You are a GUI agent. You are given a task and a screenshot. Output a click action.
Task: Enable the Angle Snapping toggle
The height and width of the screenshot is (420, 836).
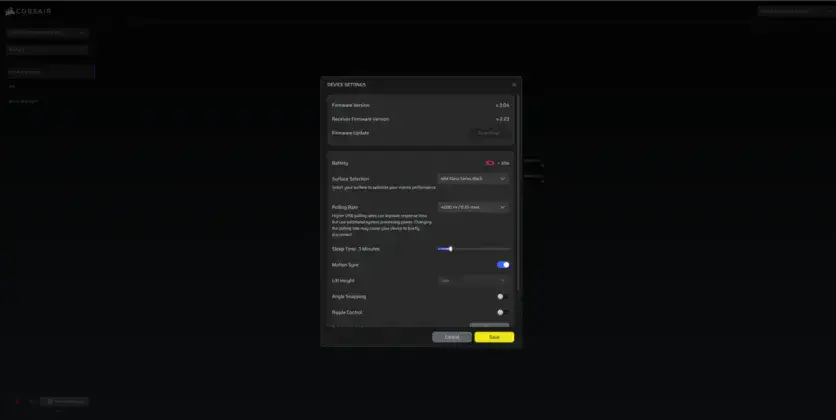503,296
